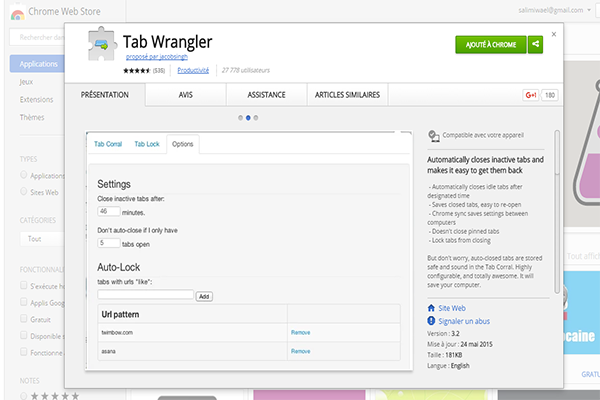This screenshot has height=400, width=600.
Task: Click the Site Web home icon
Action: (431, 308)
